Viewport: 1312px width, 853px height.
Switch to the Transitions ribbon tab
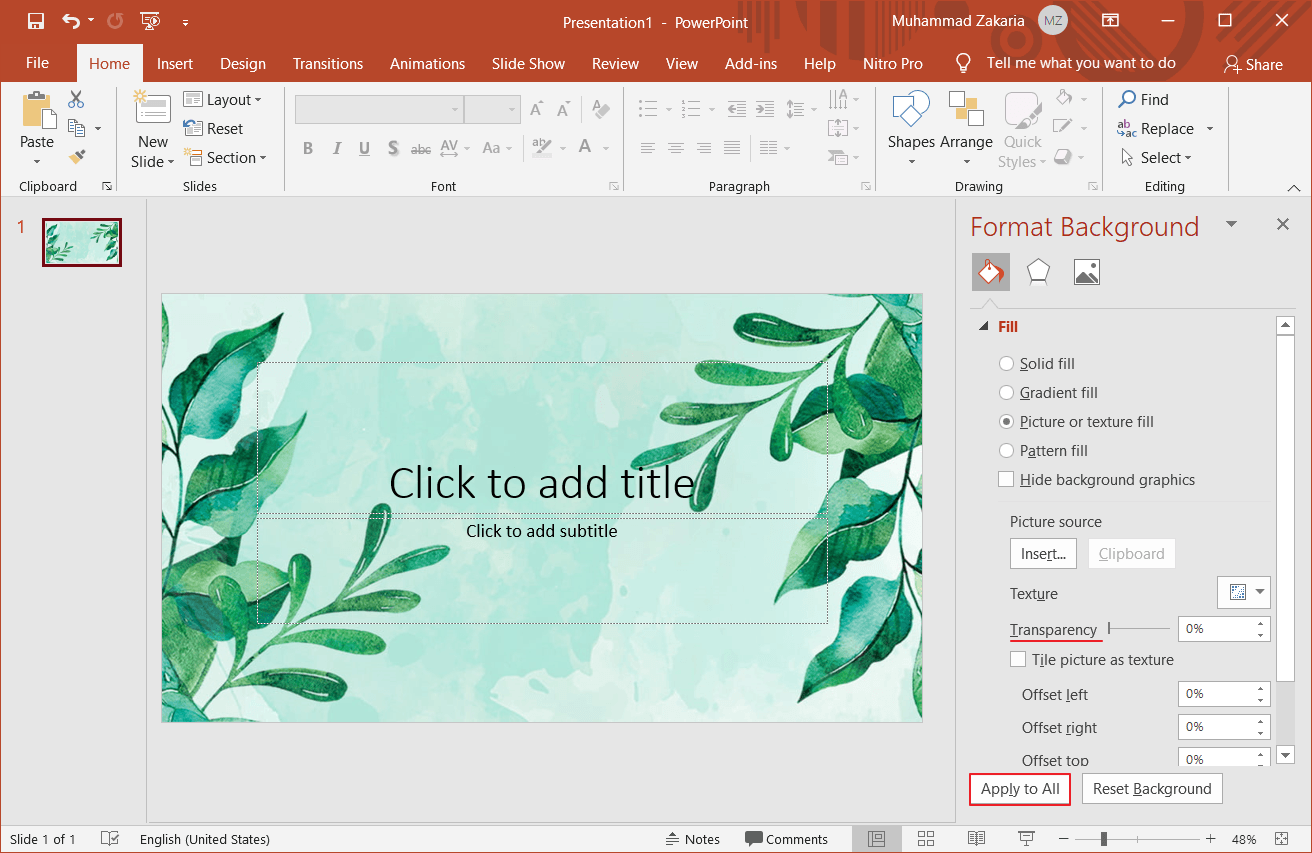coord(327,63)
